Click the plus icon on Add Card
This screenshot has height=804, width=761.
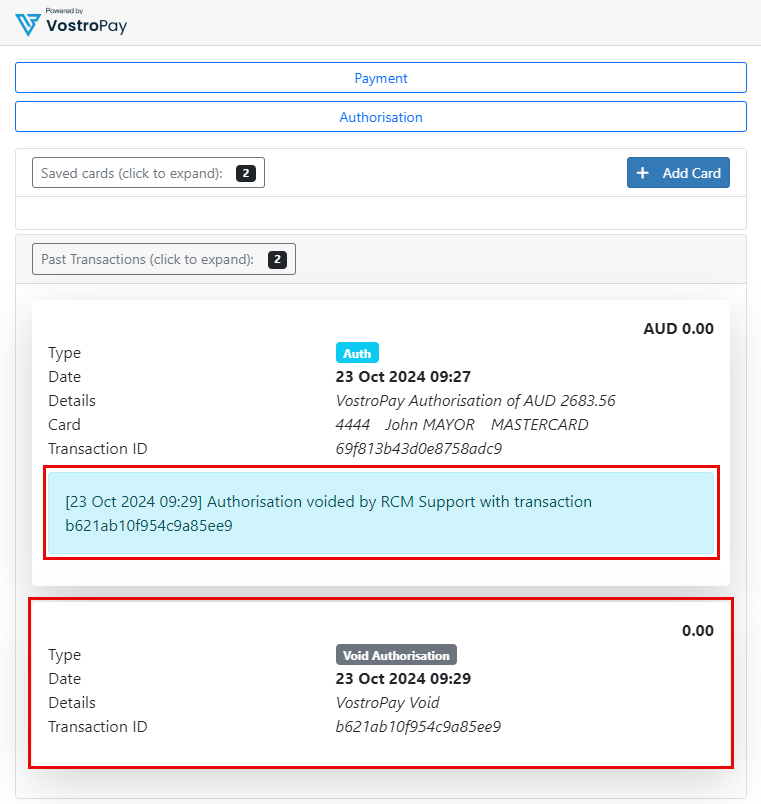tap(643, 173)
